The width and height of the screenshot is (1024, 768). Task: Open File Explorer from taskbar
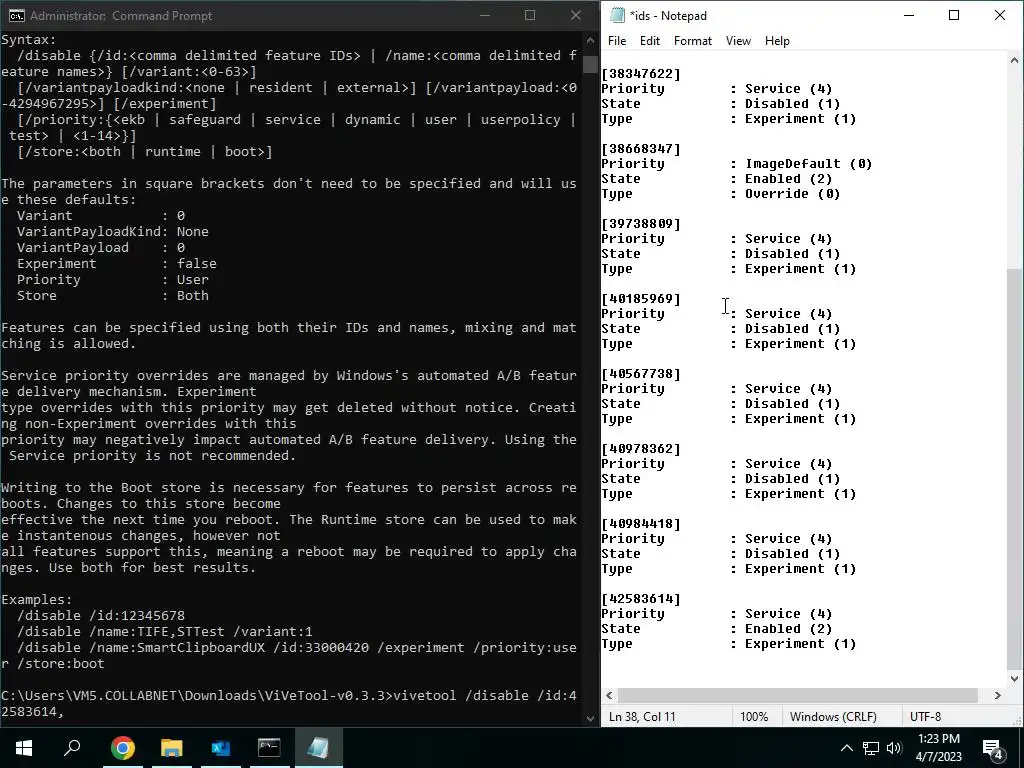point(171,747)
